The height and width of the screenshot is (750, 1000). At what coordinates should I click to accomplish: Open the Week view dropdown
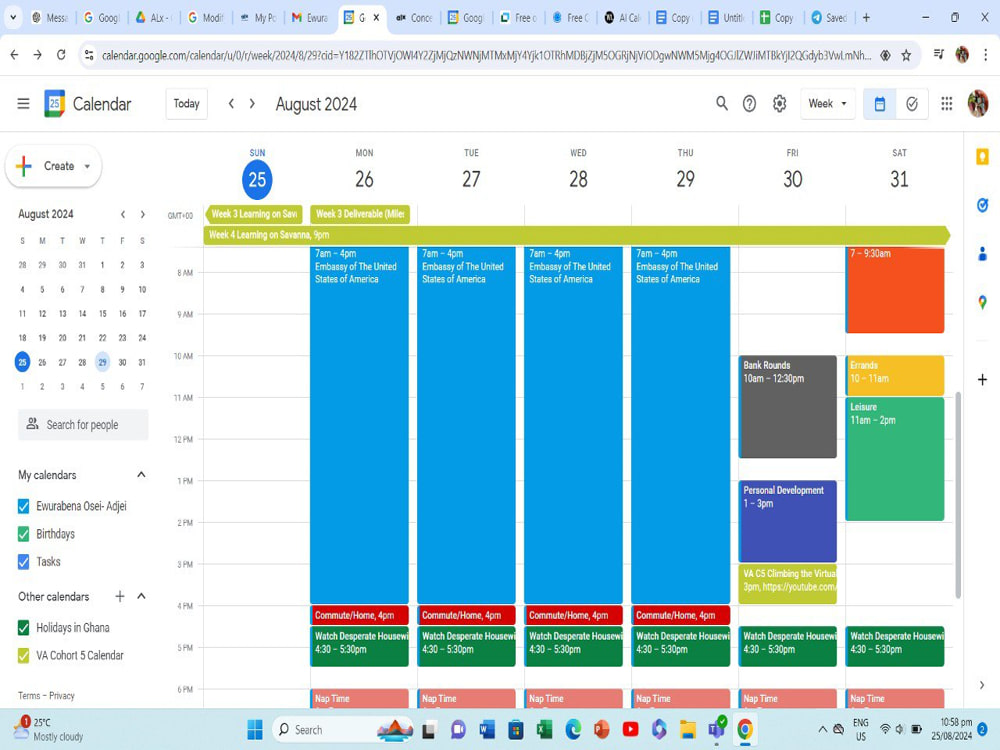point(827,104)
